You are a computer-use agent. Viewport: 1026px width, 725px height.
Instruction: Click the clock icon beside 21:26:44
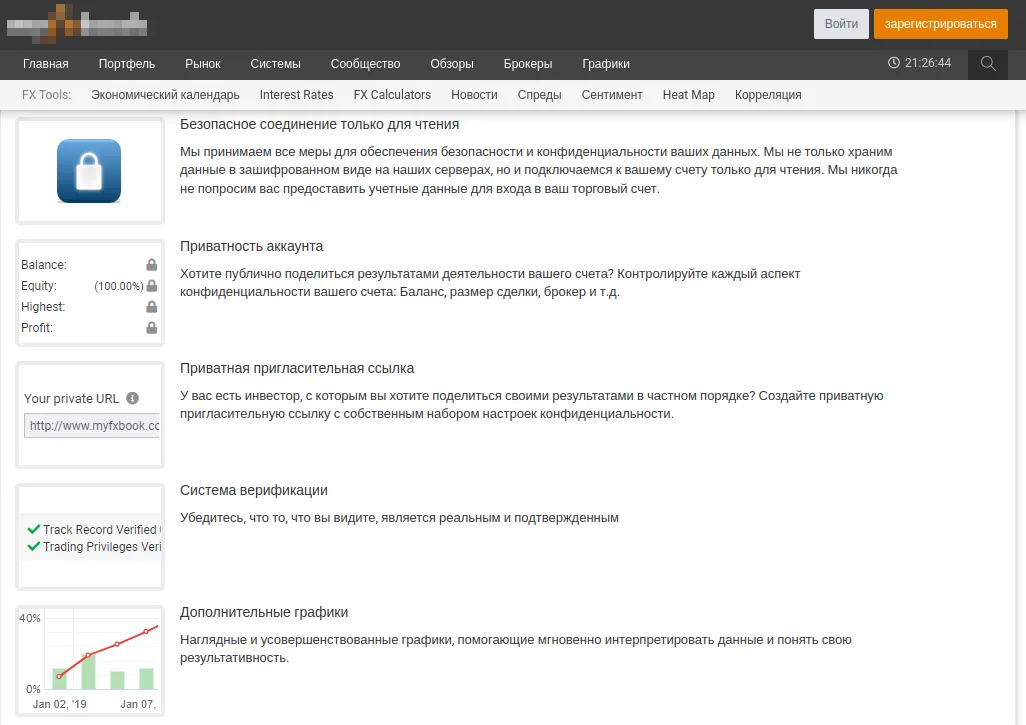pyautogui.click(x=893, y=63)
